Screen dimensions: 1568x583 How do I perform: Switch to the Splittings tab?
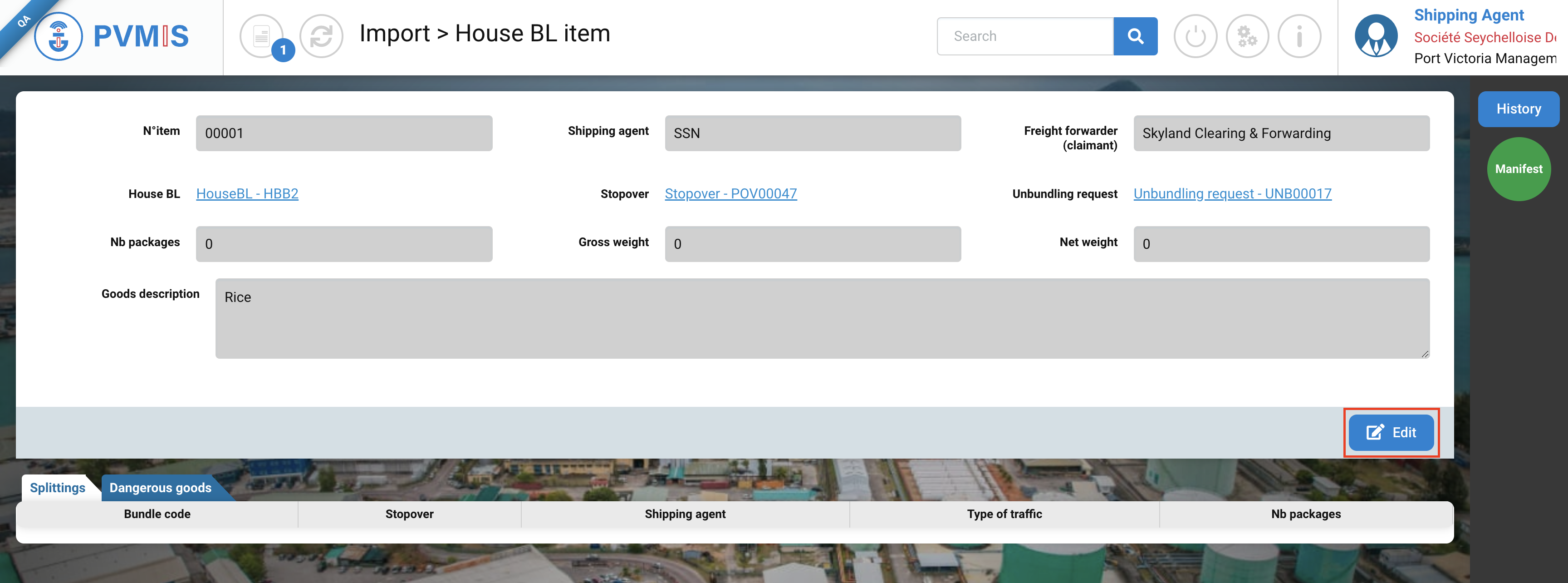(x=57, y=488)
